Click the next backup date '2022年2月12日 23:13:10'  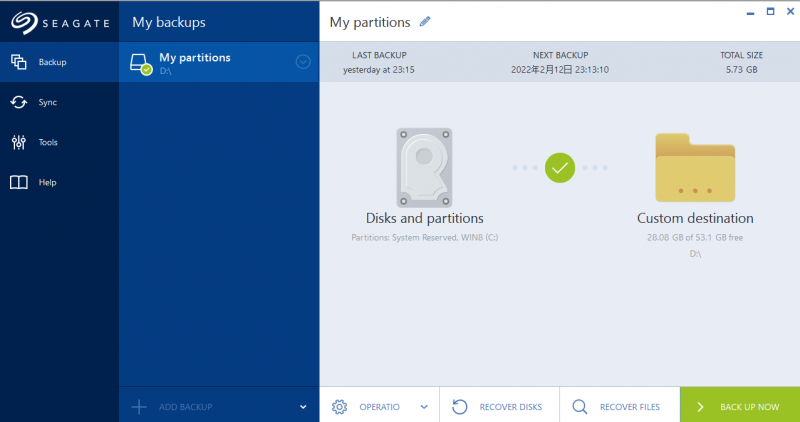point(560,70)
